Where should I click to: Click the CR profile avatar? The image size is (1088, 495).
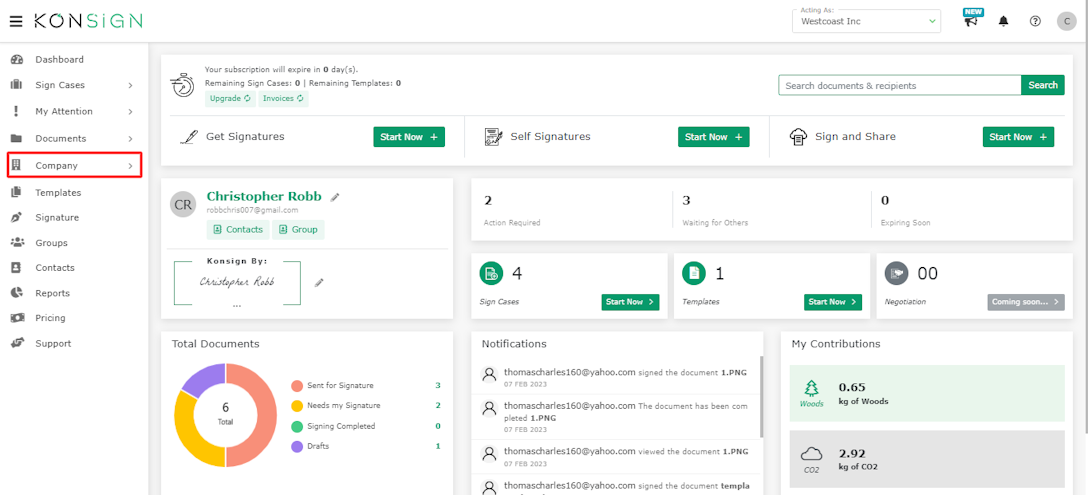(183, 204)
